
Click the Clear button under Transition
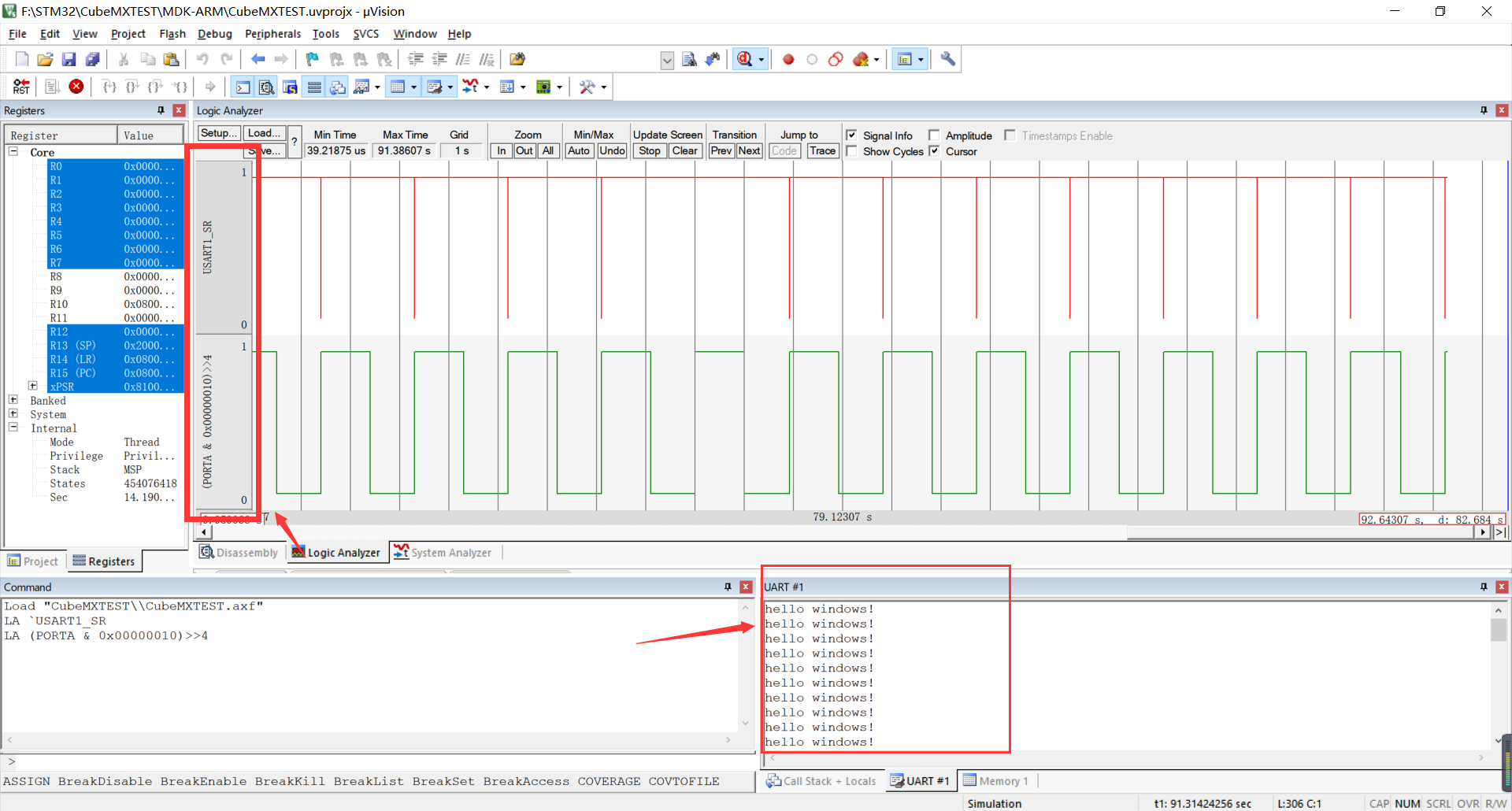tap(685, 150)
